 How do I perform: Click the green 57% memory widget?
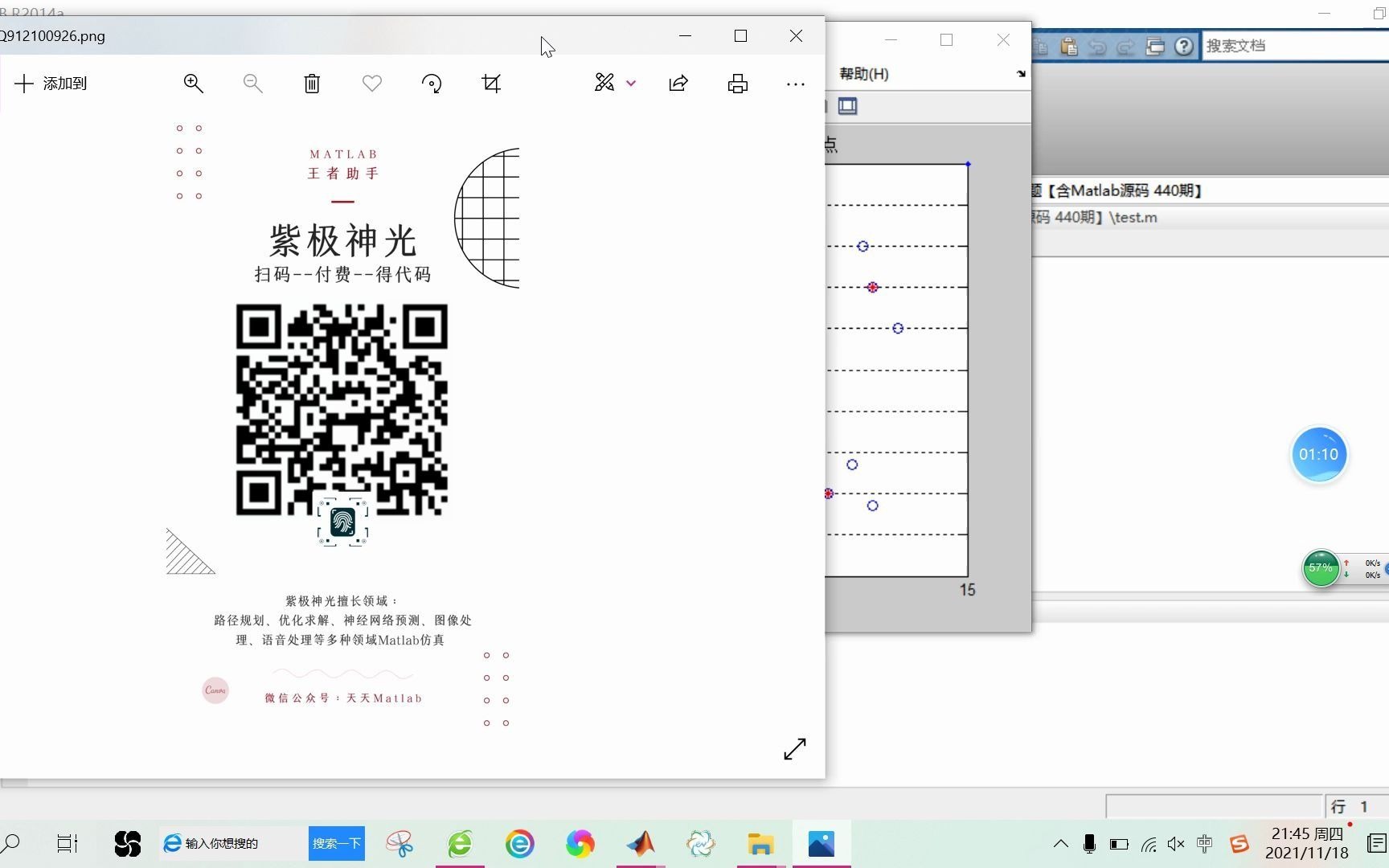tap(1321, 568)
